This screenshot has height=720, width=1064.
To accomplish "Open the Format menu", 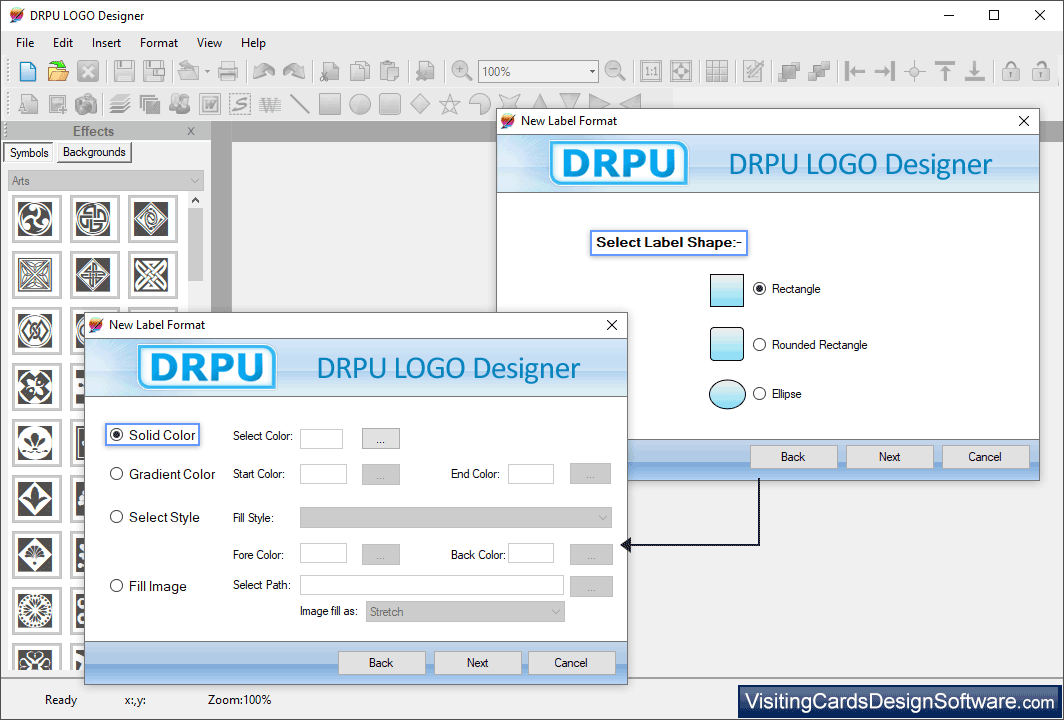I will coord(159,43).
